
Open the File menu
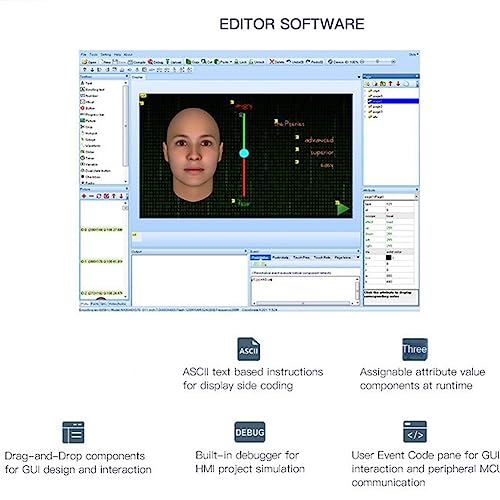pyautogui.click(x=83, y=54)
